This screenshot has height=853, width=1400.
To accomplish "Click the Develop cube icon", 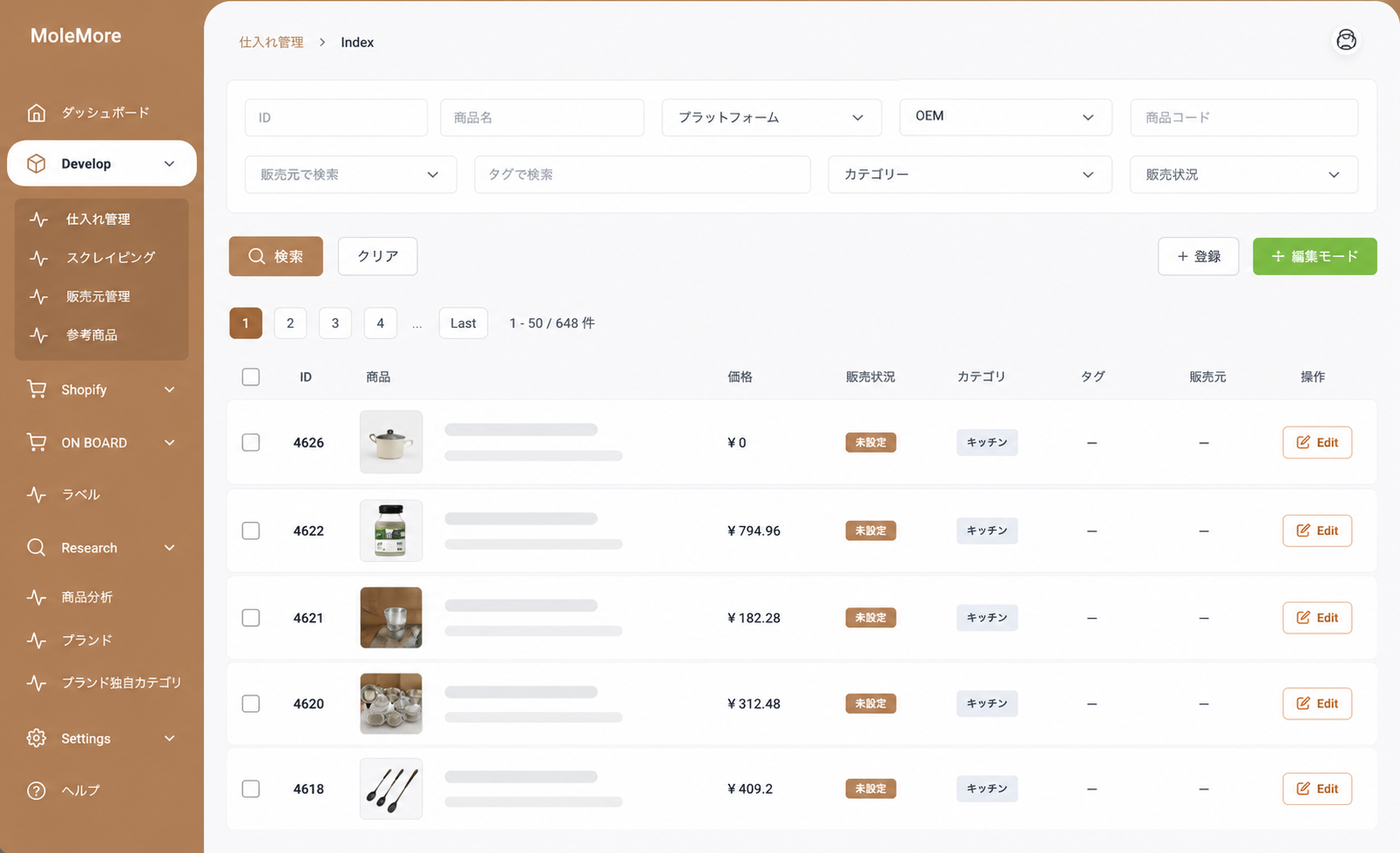I will 37,163.
